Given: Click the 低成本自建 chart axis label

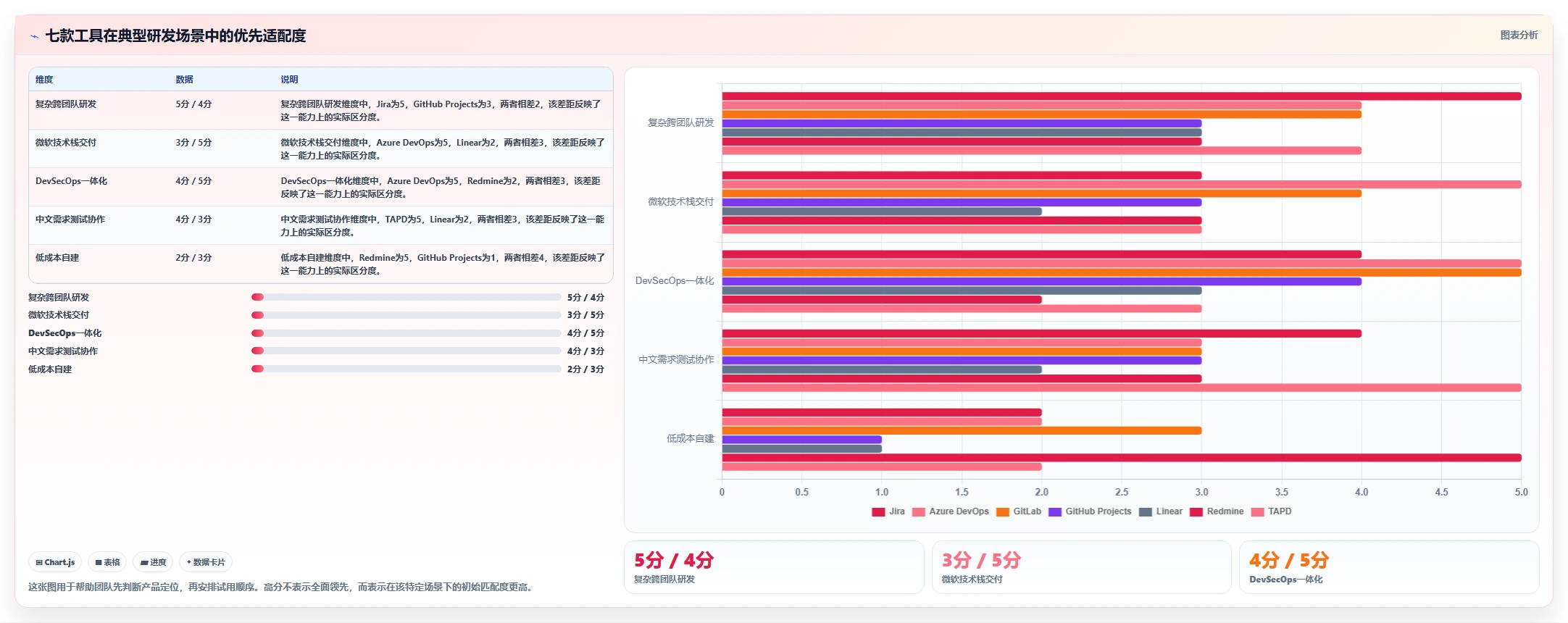Looking at the screenshot, I should [690, 439].
